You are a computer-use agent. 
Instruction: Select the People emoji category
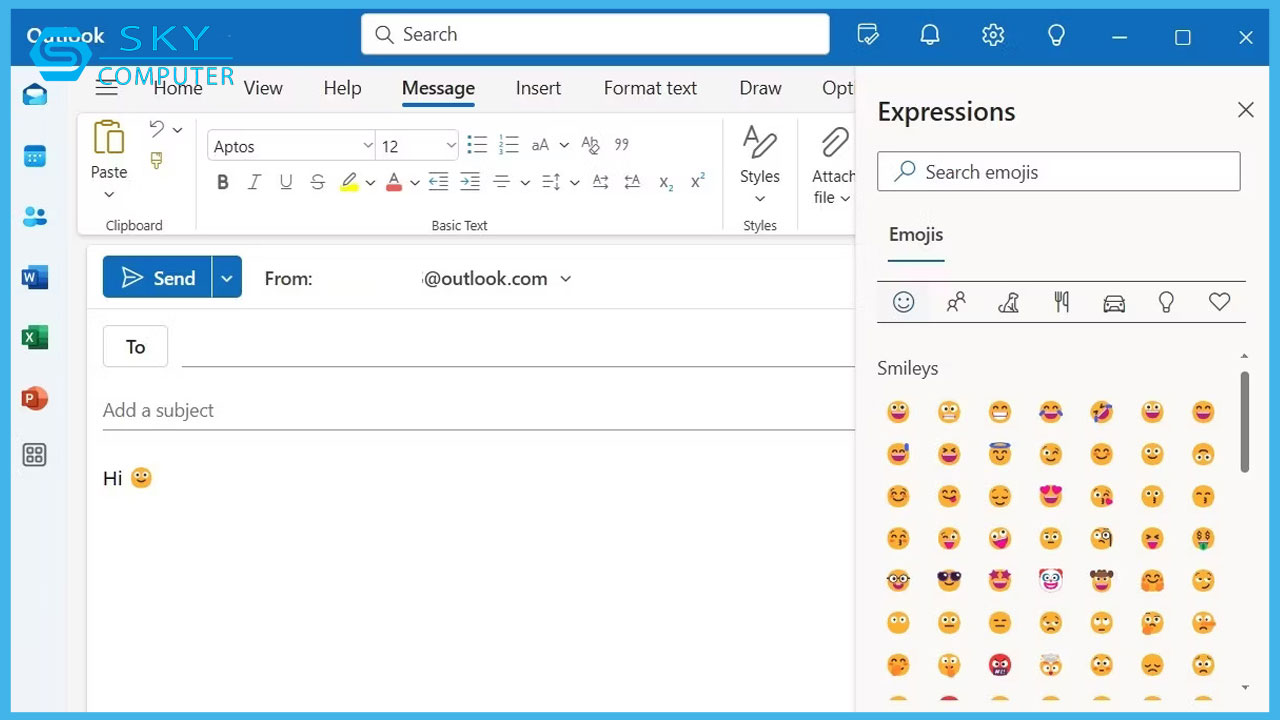[956, 301]
